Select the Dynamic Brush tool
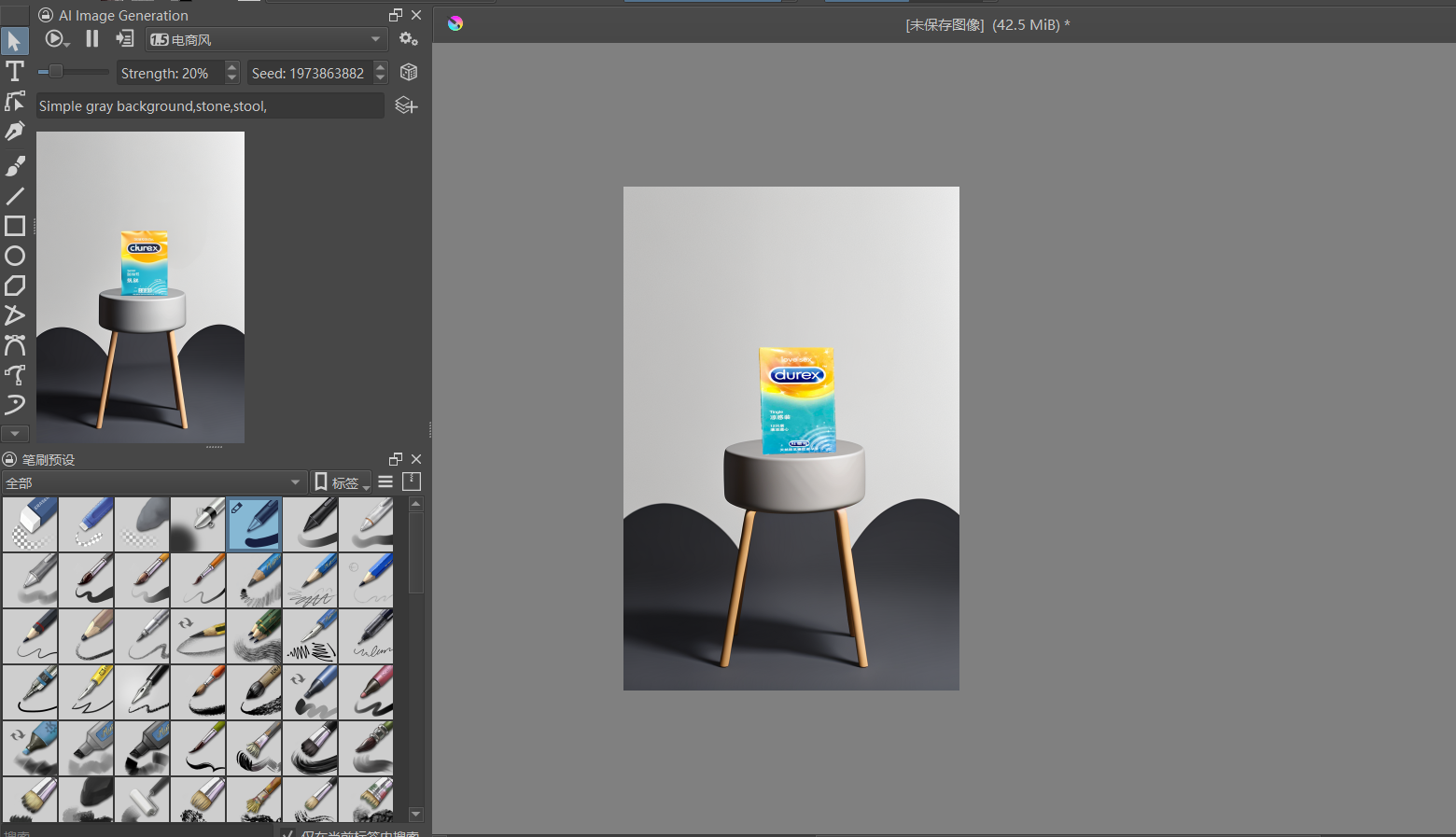 click(14, 405)
